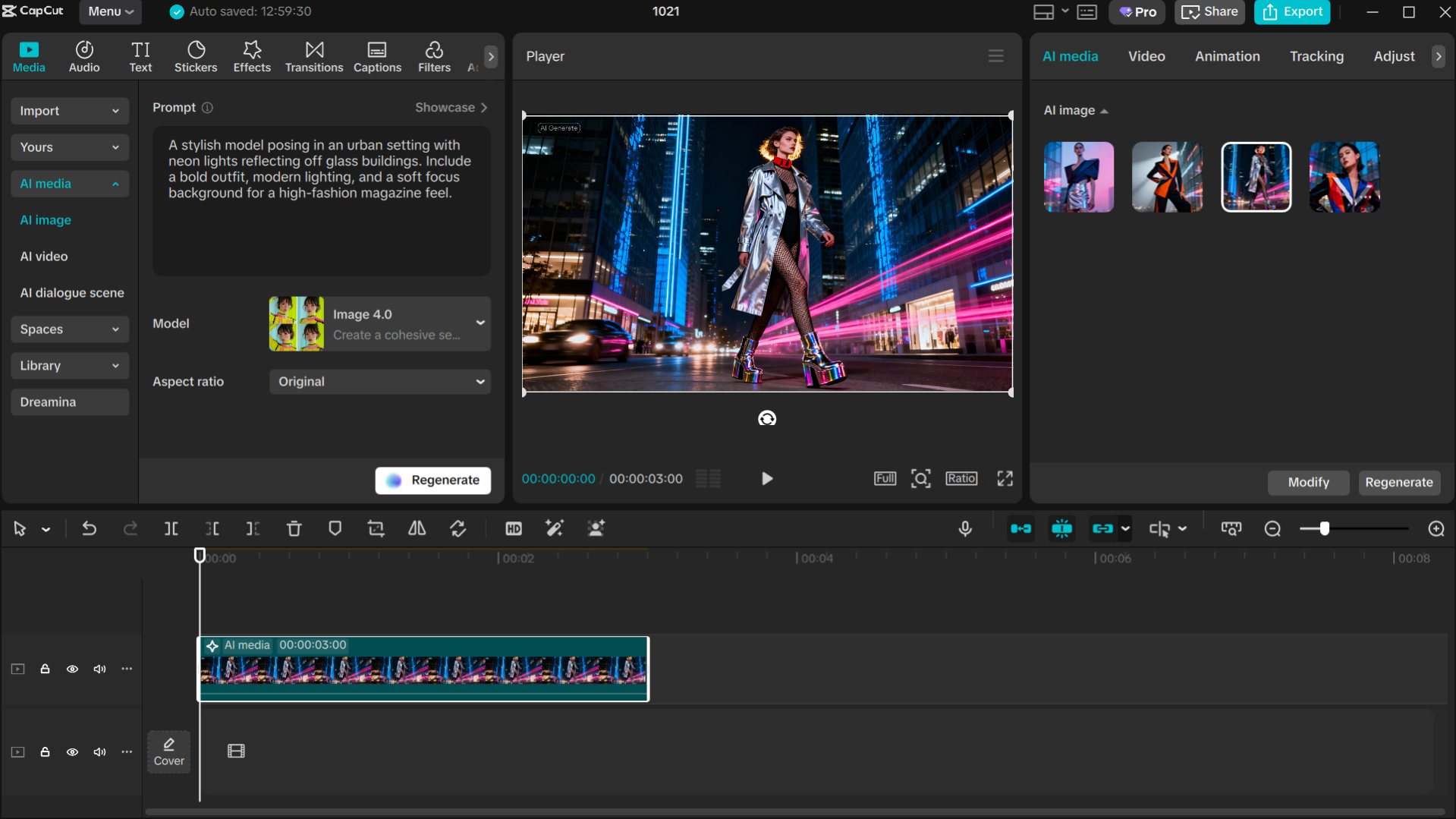Screen dimensions: 1456x819
Task: Toggle visibility of the second track
Action: point(72,752)
